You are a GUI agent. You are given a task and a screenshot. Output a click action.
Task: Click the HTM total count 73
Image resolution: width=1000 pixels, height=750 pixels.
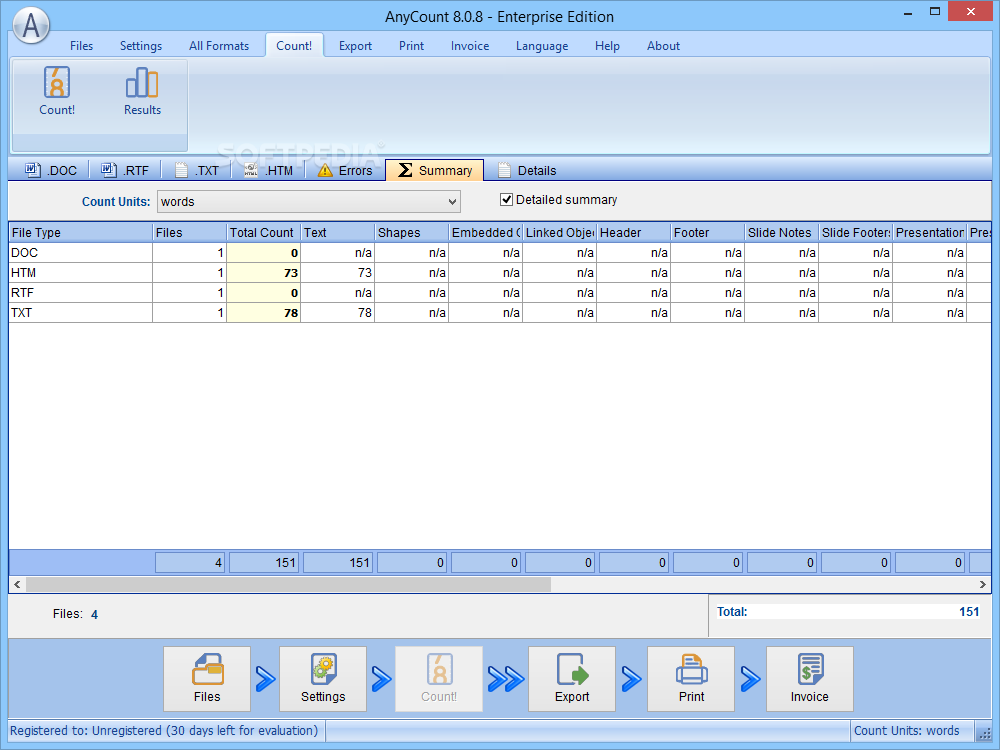tap(263, 272)
